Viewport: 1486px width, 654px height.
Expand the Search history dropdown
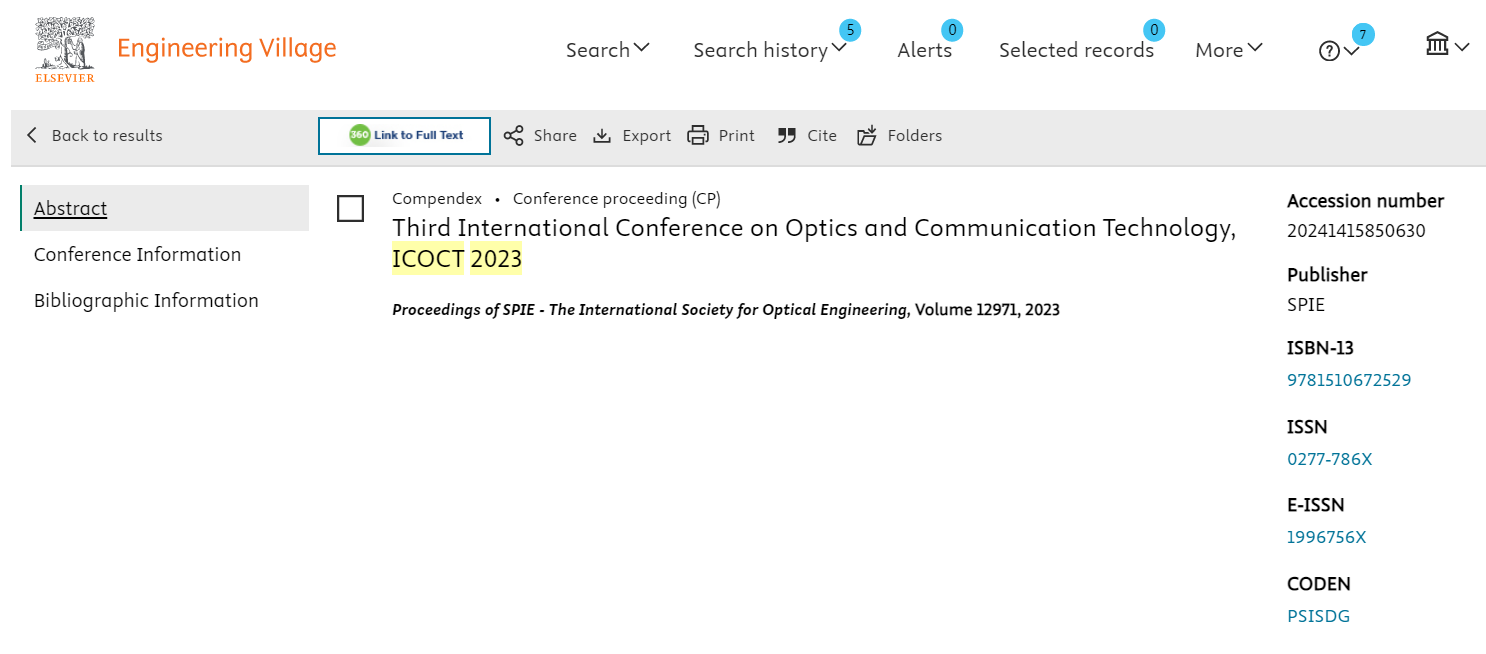770,49
